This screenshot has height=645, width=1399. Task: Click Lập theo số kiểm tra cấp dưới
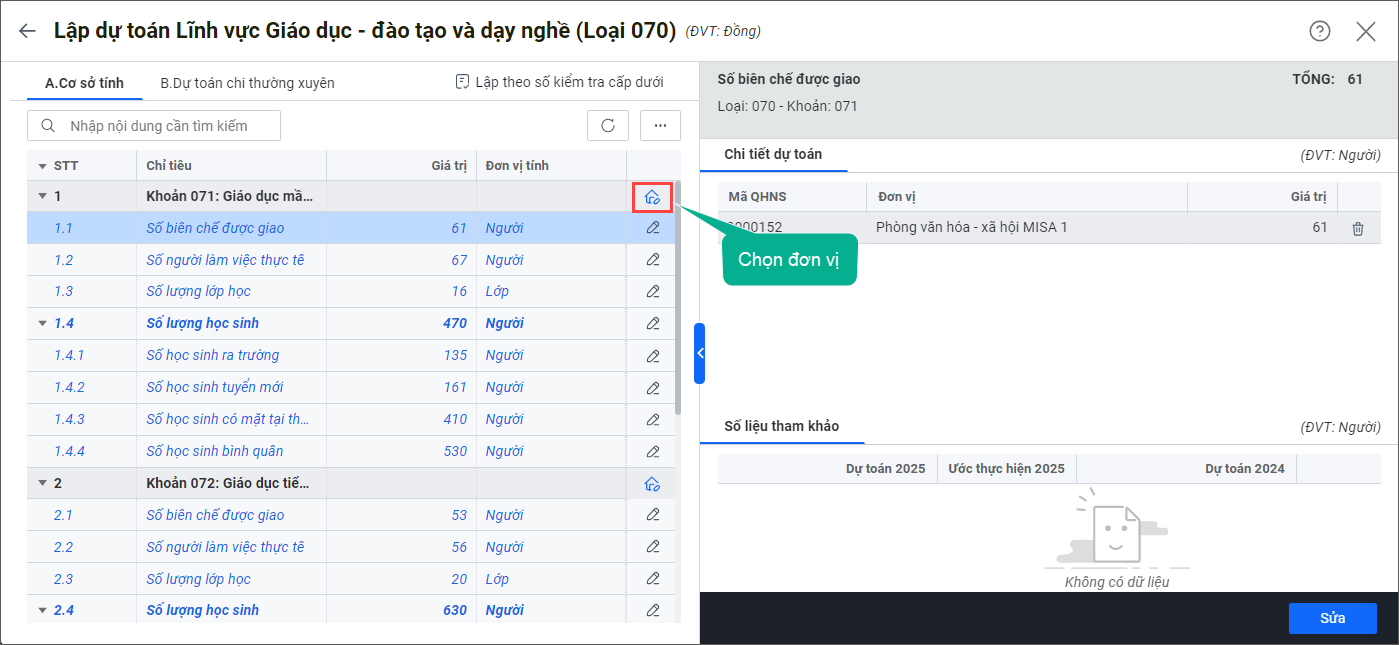coord(559,82)
